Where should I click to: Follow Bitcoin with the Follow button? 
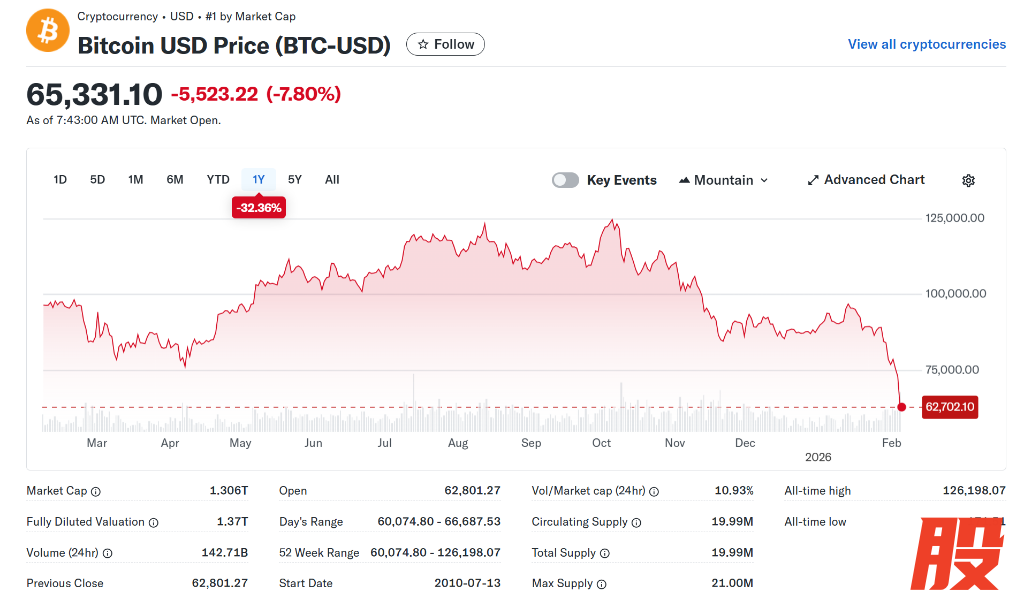click(x=445, y=44)
